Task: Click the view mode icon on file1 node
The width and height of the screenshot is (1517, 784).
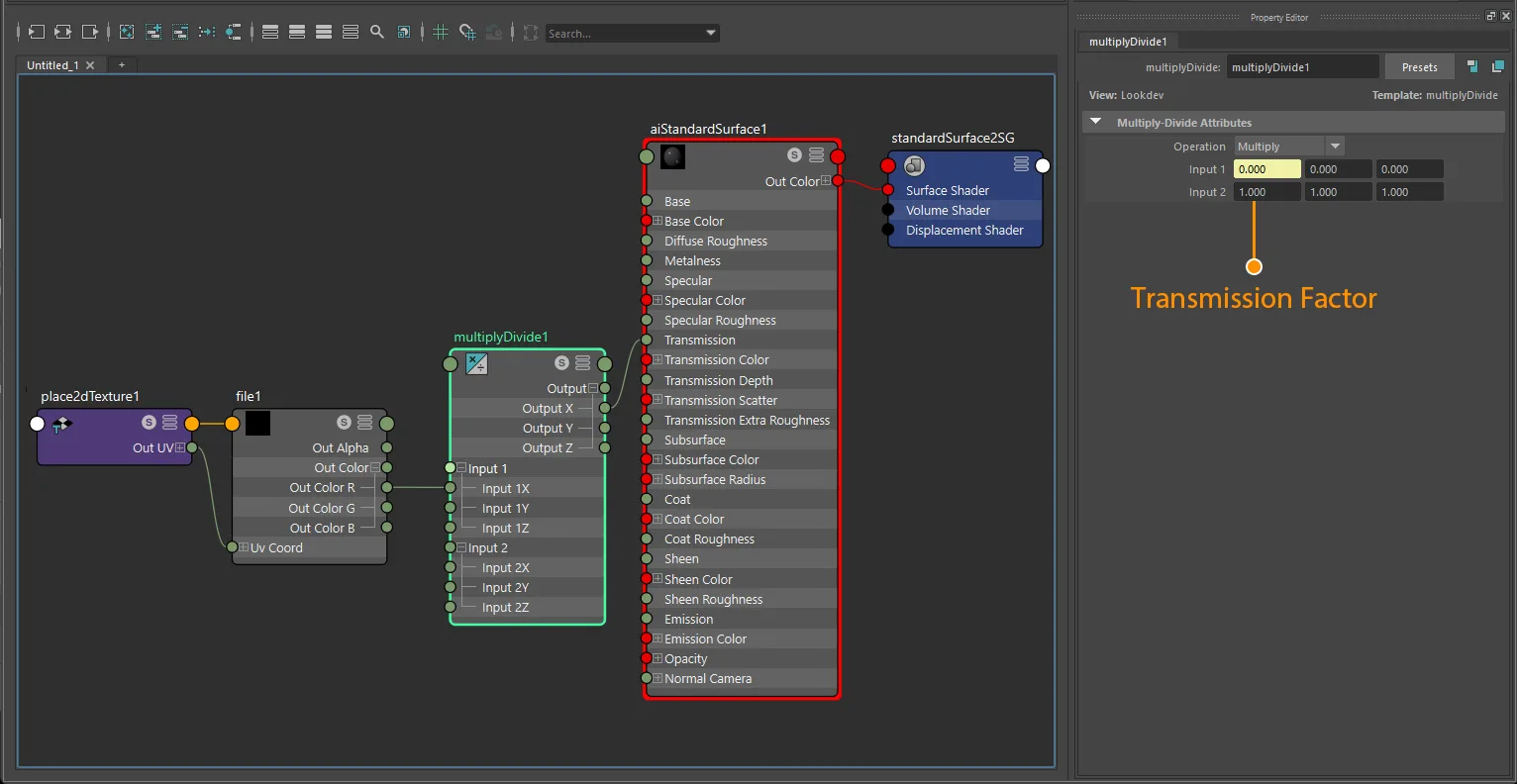Action: click(365, 423)
